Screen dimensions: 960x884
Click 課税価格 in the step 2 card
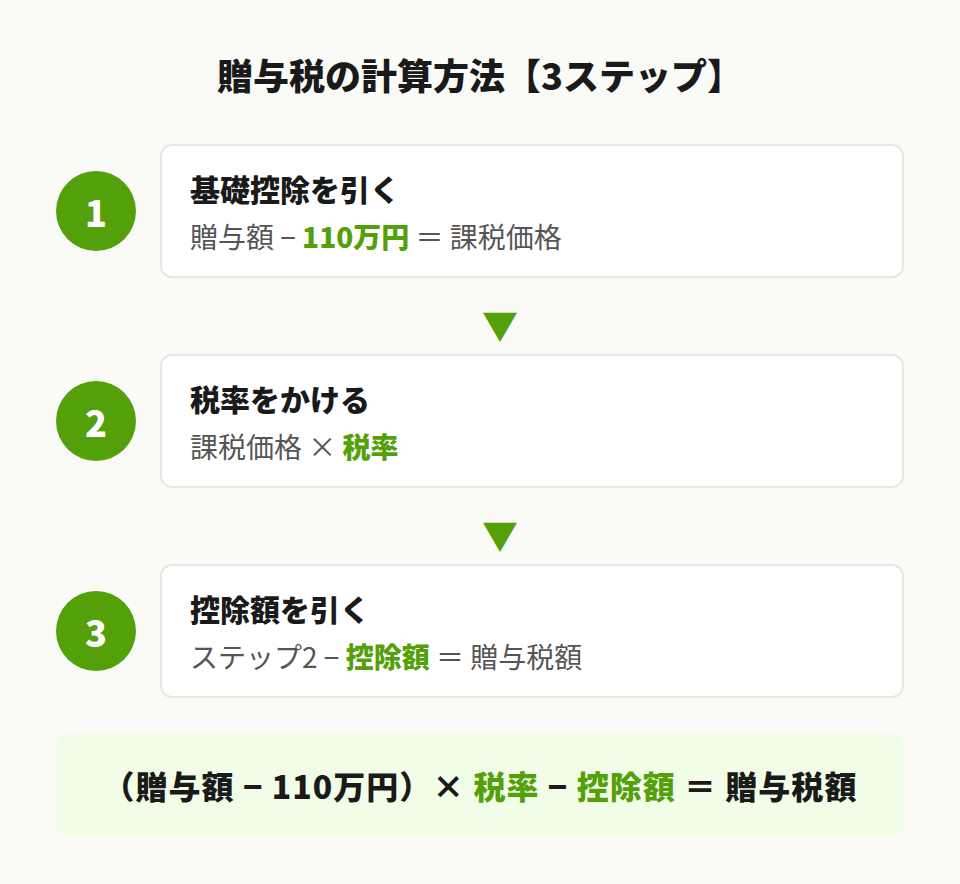(x=246, y=448)
